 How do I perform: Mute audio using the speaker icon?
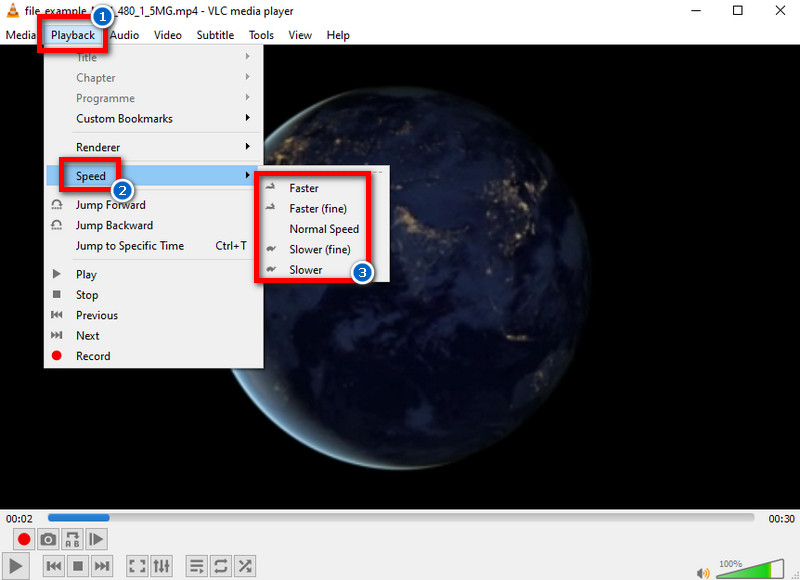click(x=703, y=573)
